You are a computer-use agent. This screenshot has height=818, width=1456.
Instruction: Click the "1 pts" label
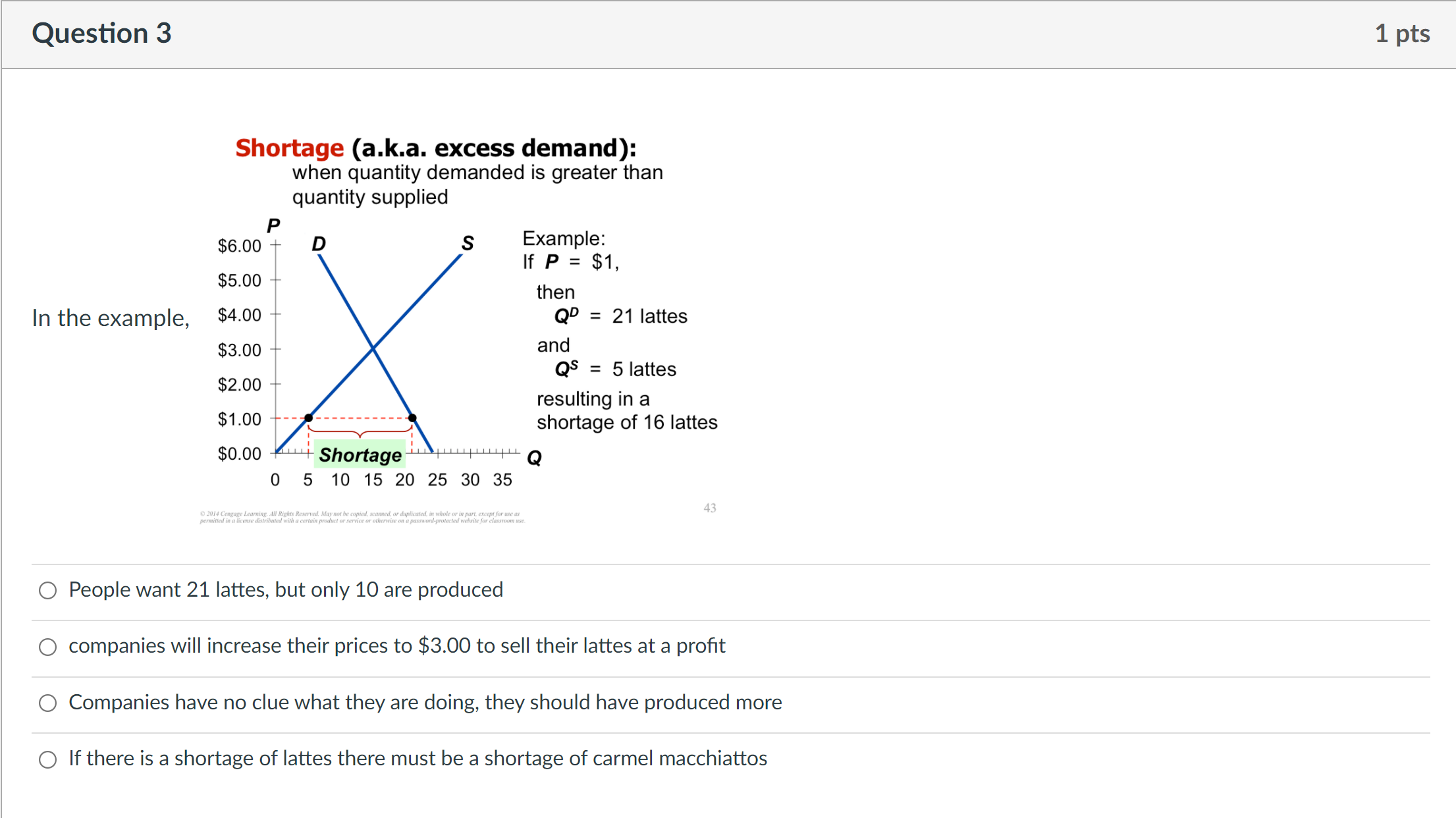[x=1402, y=33]
